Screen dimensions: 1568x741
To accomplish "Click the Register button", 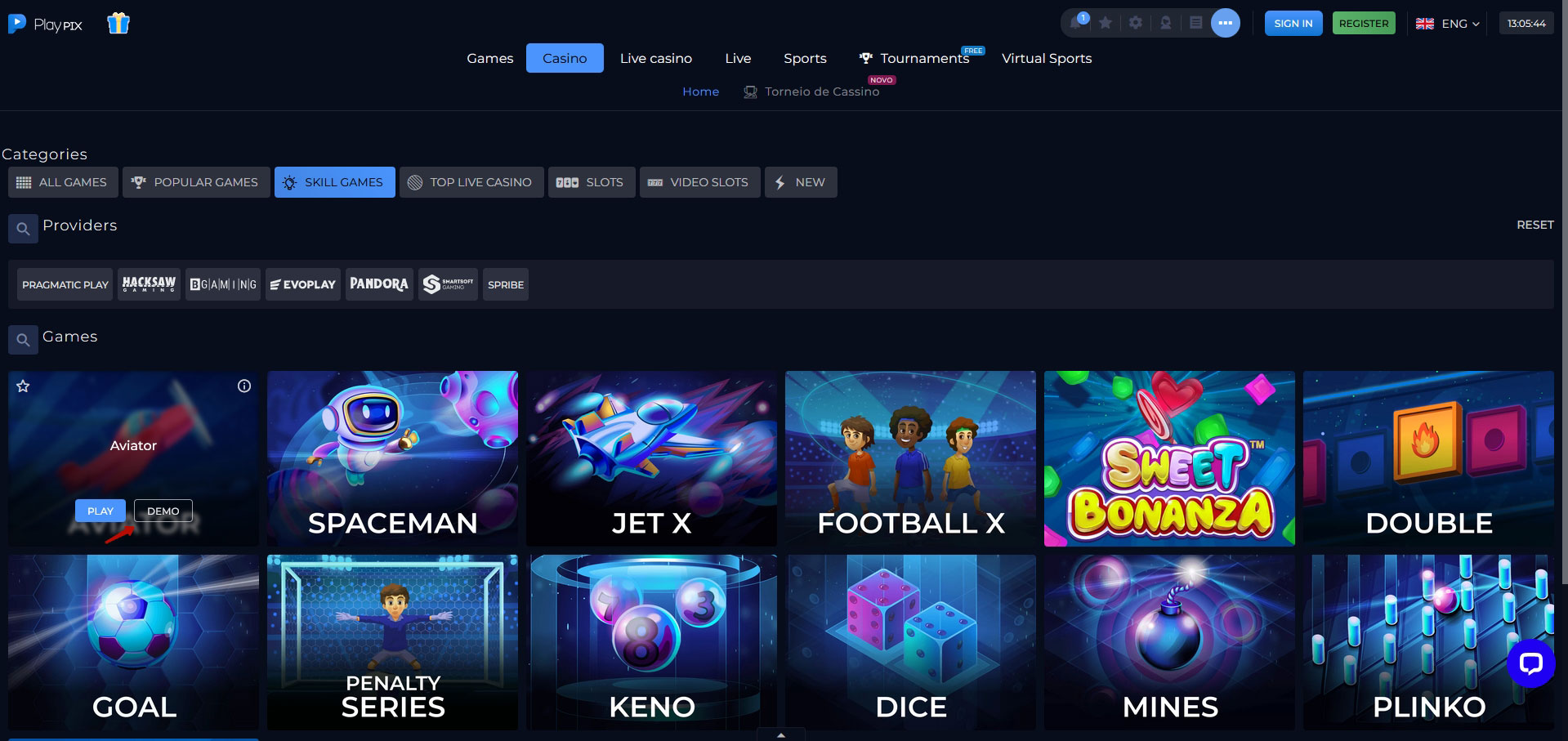I will click(x=1364, y=23).
